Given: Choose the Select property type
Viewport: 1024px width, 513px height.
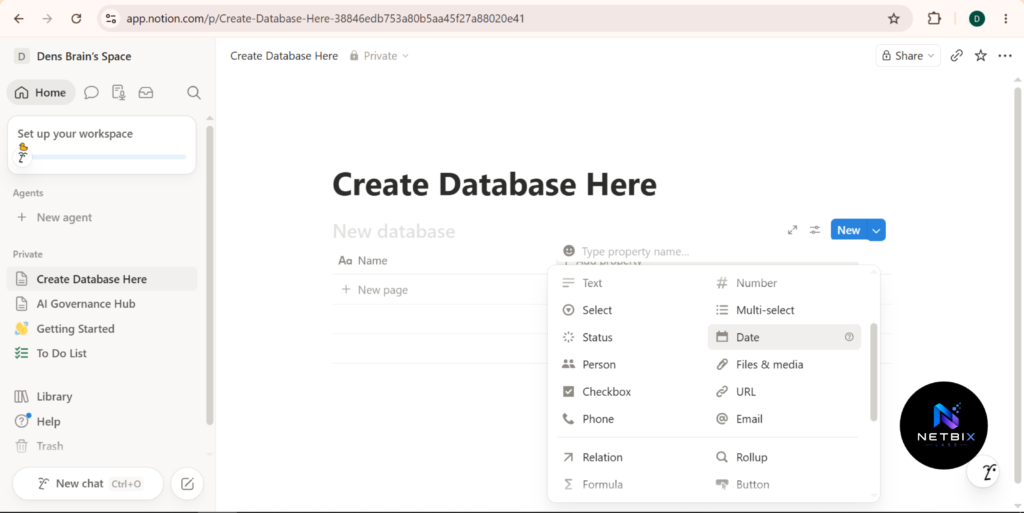Looking at the screenshot, I should 632,310.
